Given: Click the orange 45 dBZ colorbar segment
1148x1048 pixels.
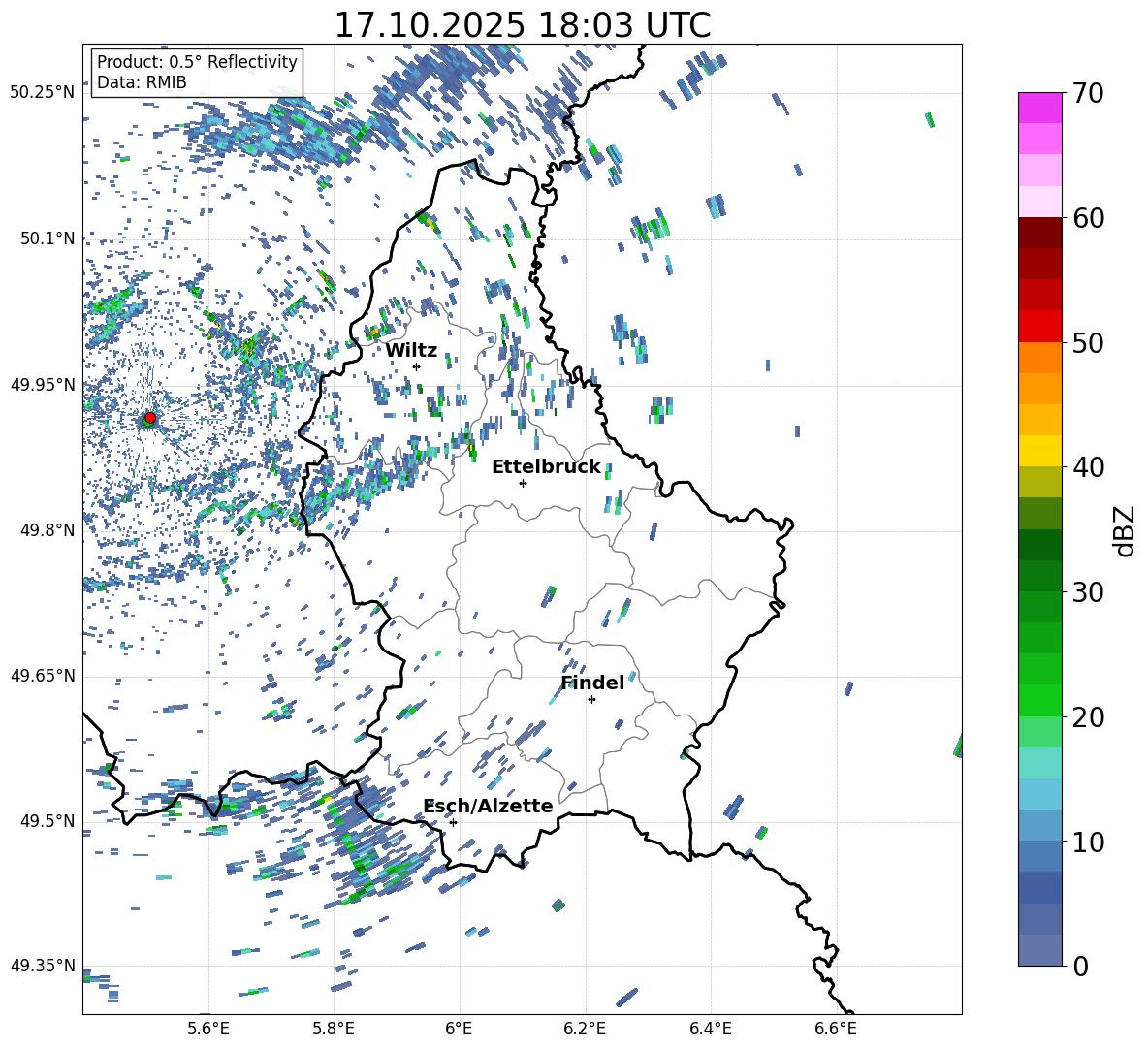Looking at the screenshot, I should 1039,389.
